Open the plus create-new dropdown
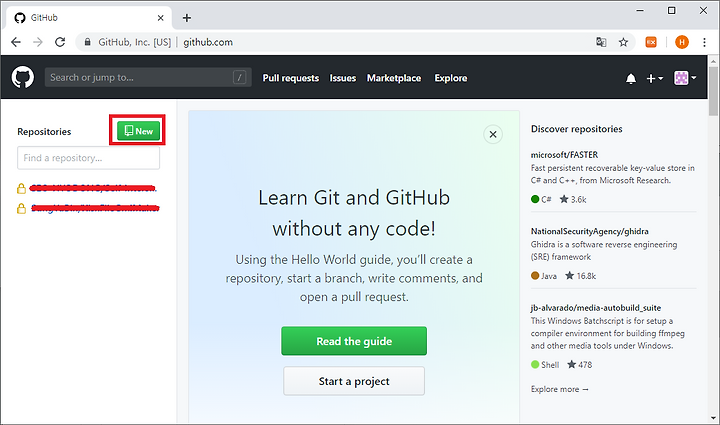 point(654,78)
